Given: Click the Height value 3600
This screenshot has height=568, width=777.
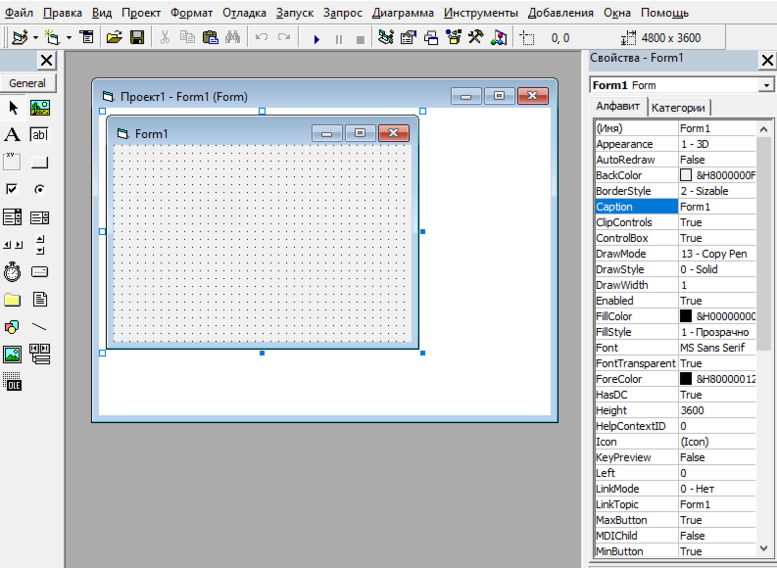Looking at the screenshot, I should 692,410.
